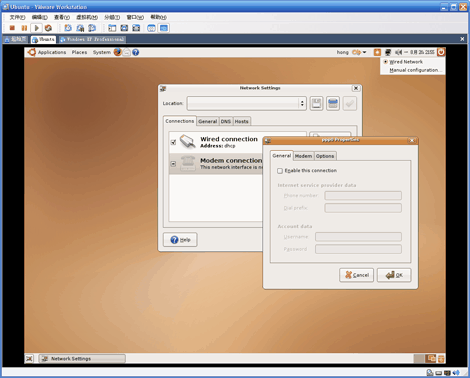This screenshot has height=378, width=470.
Task: Select General tab in ppp0 Properties
Action: click(282, 156)
